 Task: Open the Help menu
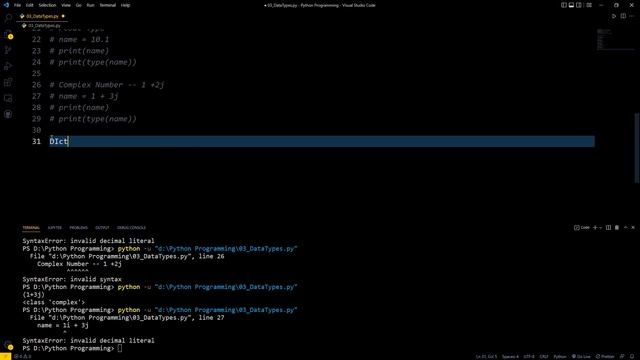tap(125, 5)
